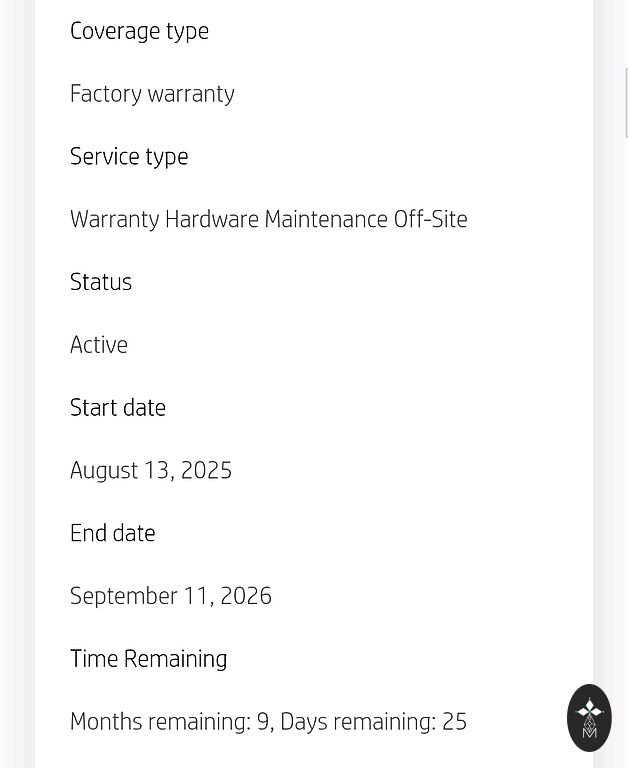
Task: Click the word September in end date
Action: tap(123, 597)
